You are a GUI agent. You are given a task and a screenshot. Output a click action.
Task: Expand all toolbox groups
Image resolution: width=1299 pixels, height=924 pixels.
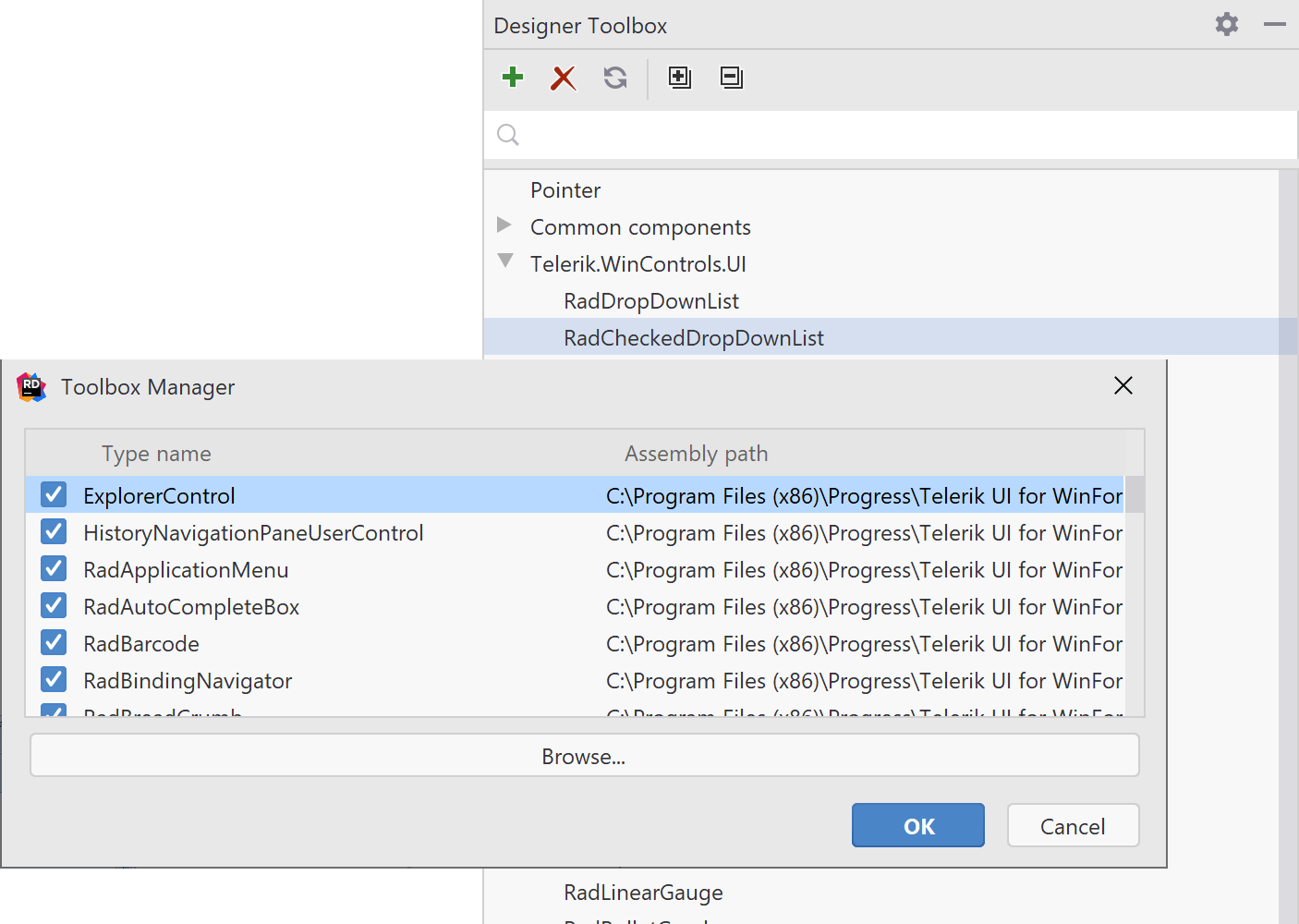click(680, 78)
